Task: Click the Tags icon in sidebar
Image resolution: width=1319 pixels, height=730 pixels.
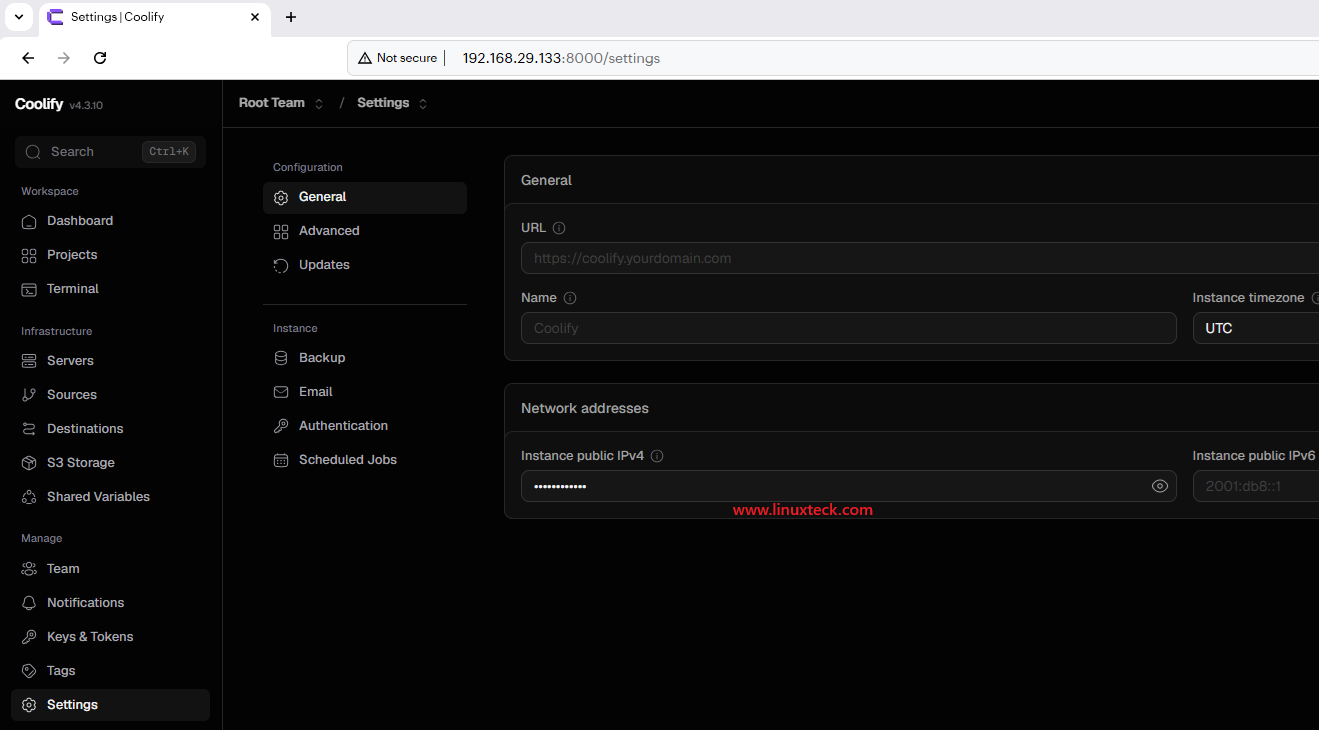Action: pyautogui.click(x=29, y=671)
